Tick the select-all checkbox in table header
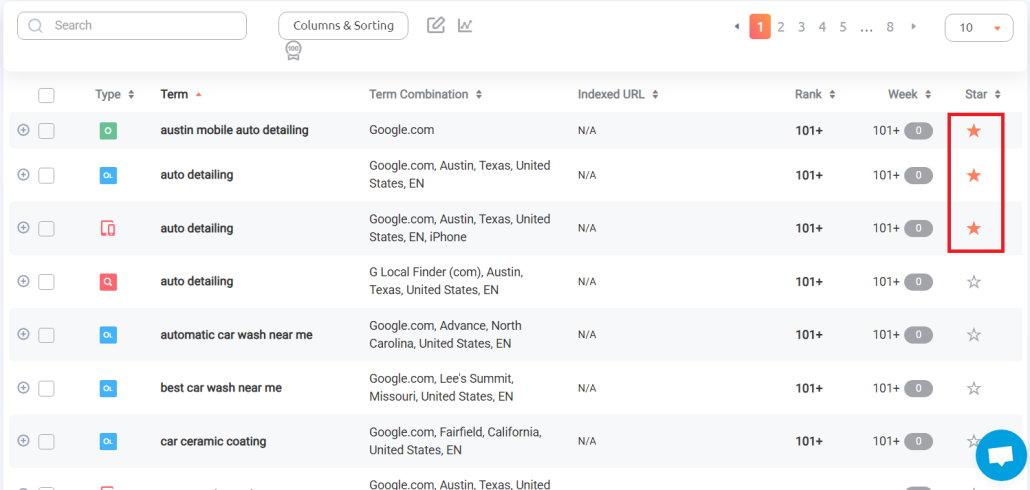This screenshot has width=1030, height=490. [46, 95]
